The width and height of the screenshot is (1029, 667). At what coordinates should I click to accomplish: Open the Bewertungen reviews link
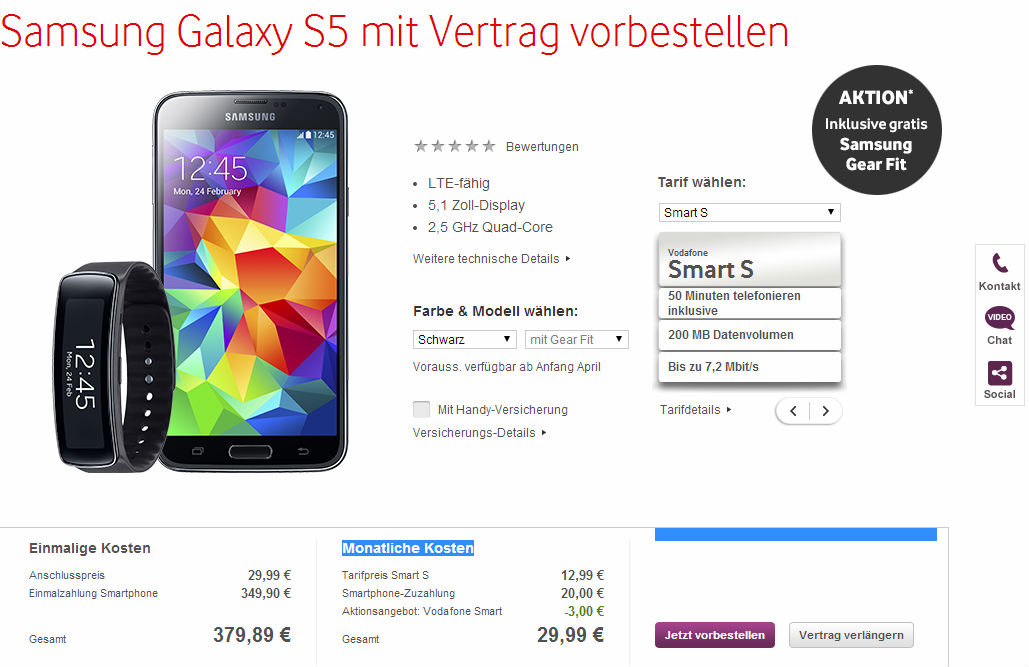coord(542,146)
